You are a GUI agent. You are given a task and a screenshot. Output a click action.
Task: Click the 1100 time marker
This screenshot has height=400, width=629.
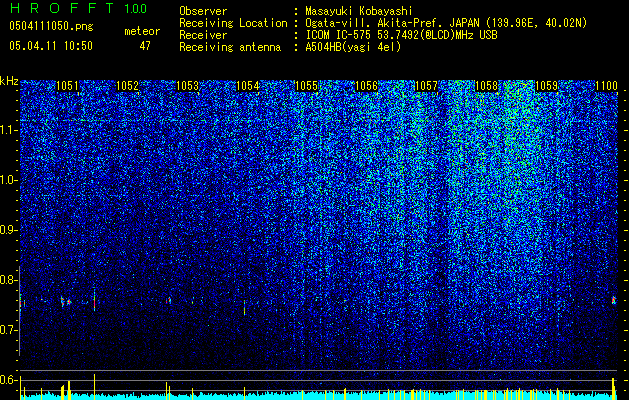pos(606,86)
